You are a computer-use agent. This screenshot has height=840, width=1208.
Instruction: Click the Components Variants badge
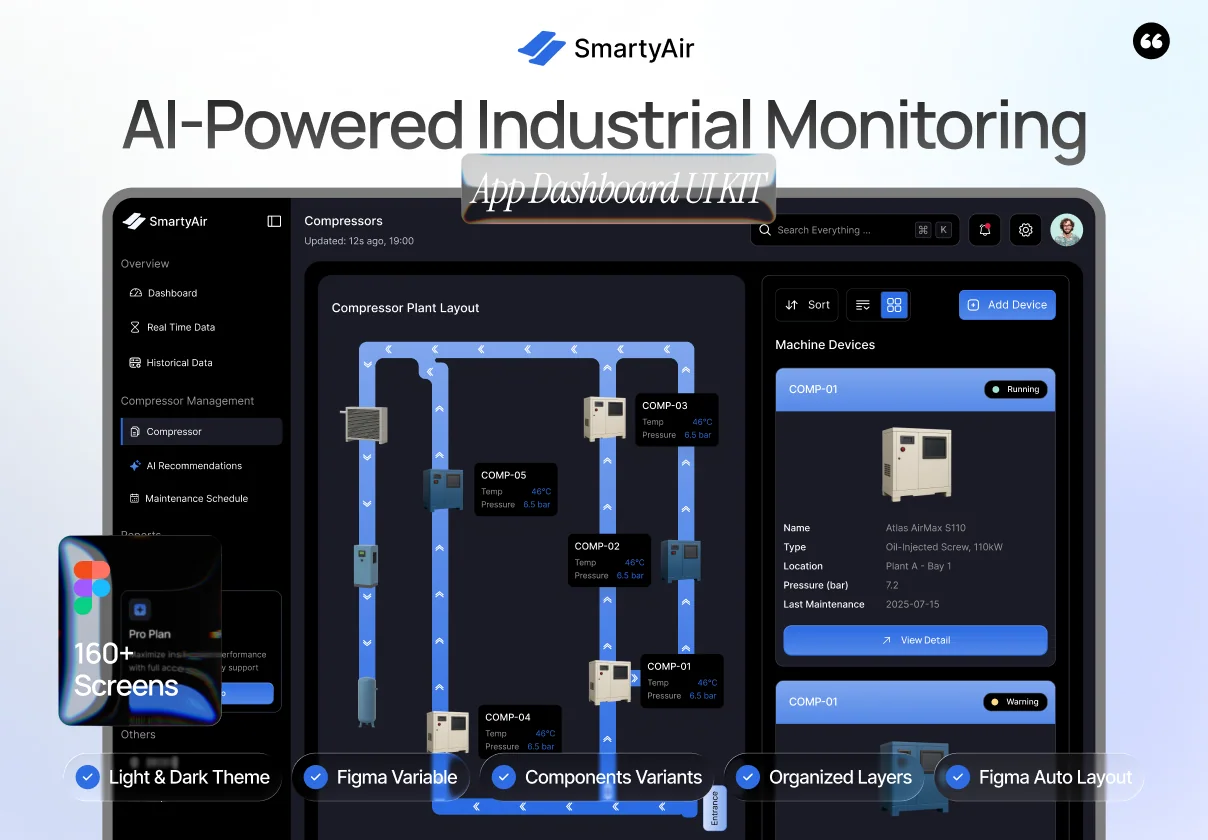597,777
